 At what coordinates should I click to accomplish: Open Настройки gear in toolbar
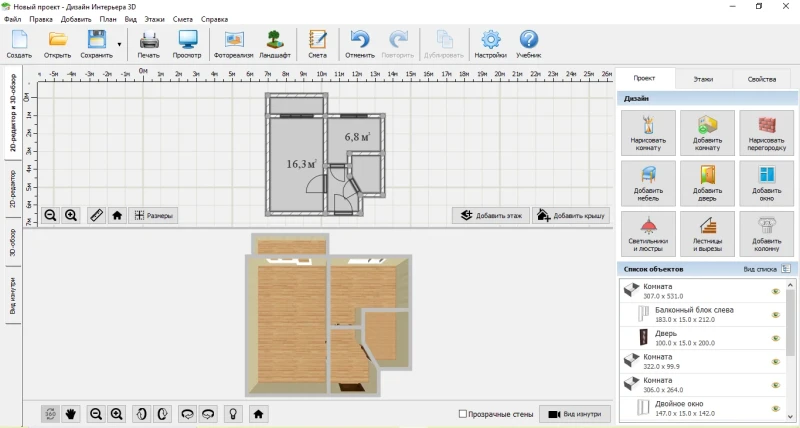click(x=490, y=44)
